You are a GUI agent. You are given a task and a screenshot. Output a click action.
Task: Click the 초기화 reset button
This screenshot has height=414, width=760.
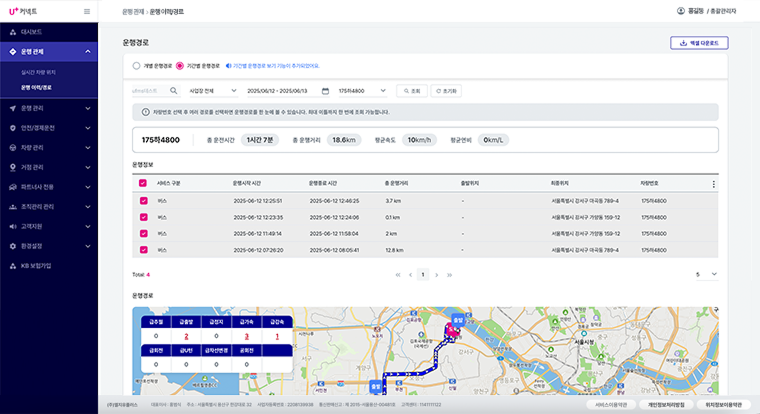[446, 91]
